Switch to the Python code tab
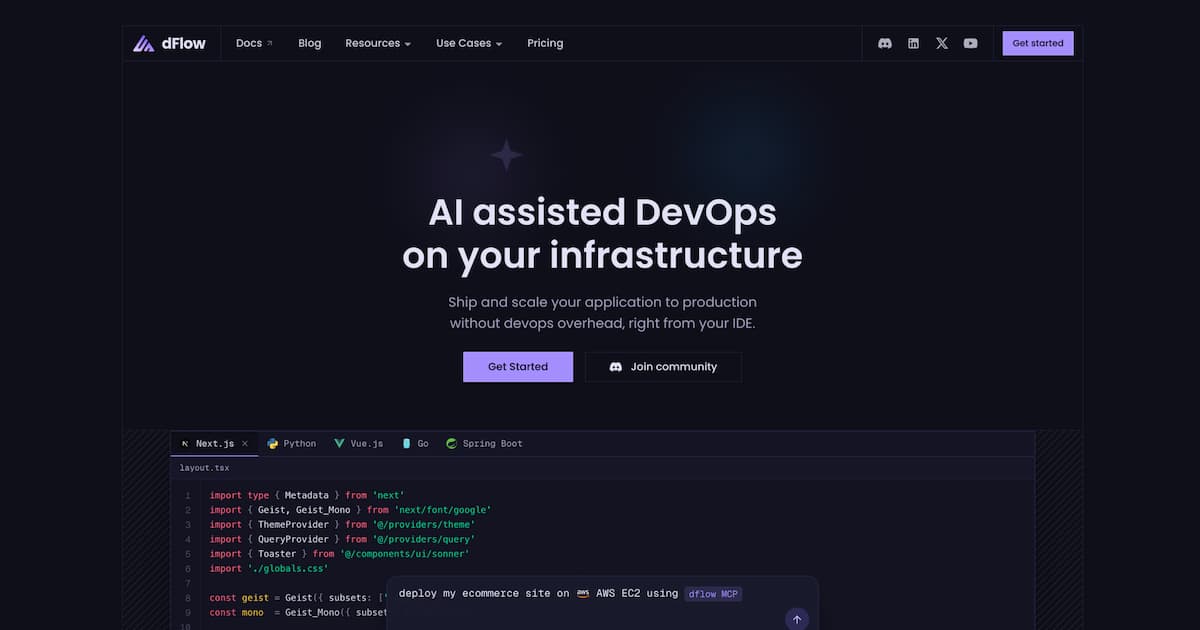The width and height of the screenshot is (1200, 630). [x=291, y=444]
